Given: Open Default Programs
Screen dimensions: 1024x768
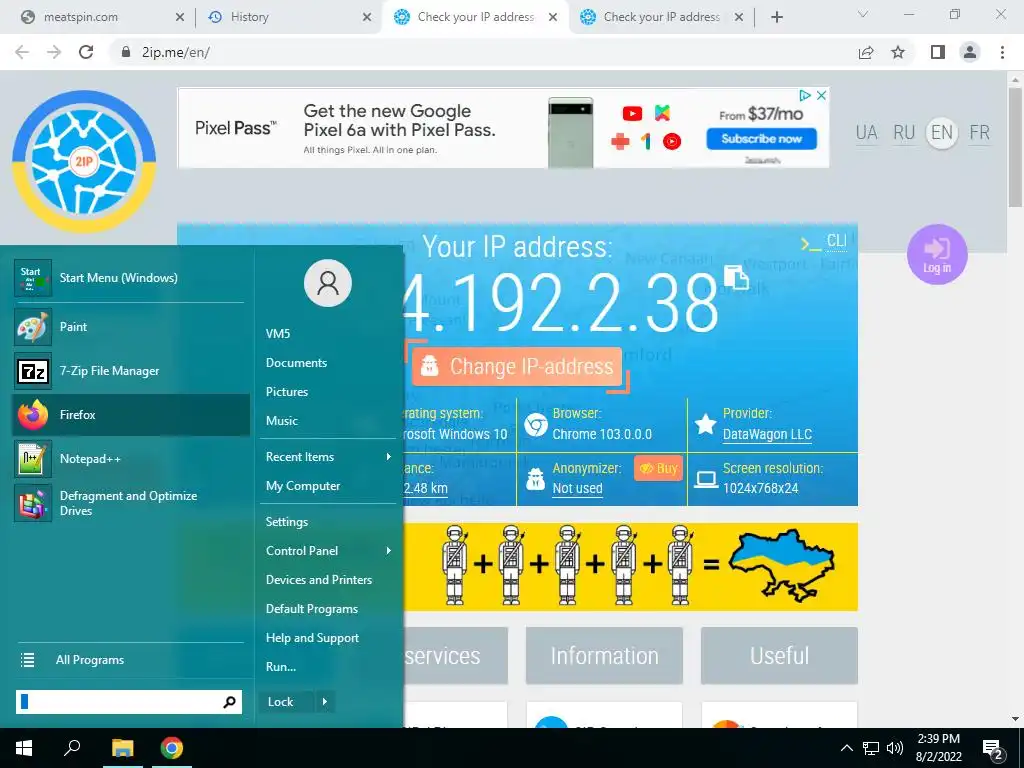Looking at the screenshot, I should point(312,609).
